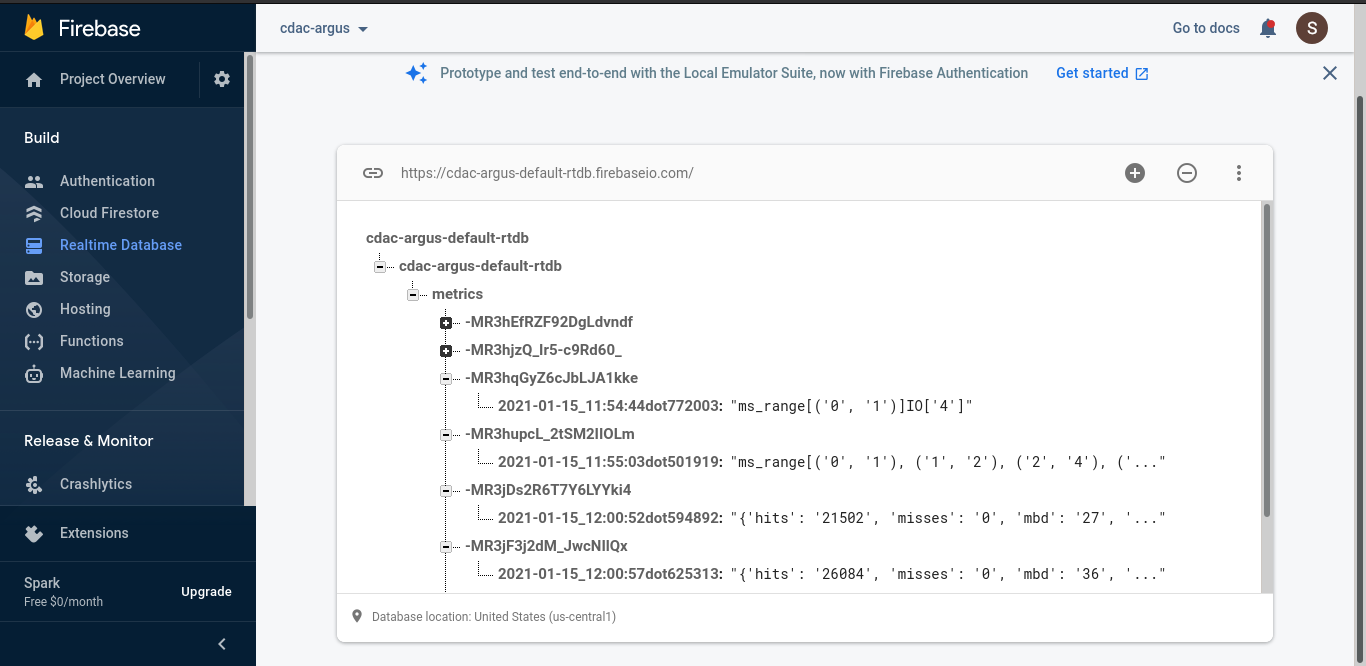Viewport: 1366px width, 666px height.
Task: Click the Release & Monitor heading
Action: click(89, 441)
